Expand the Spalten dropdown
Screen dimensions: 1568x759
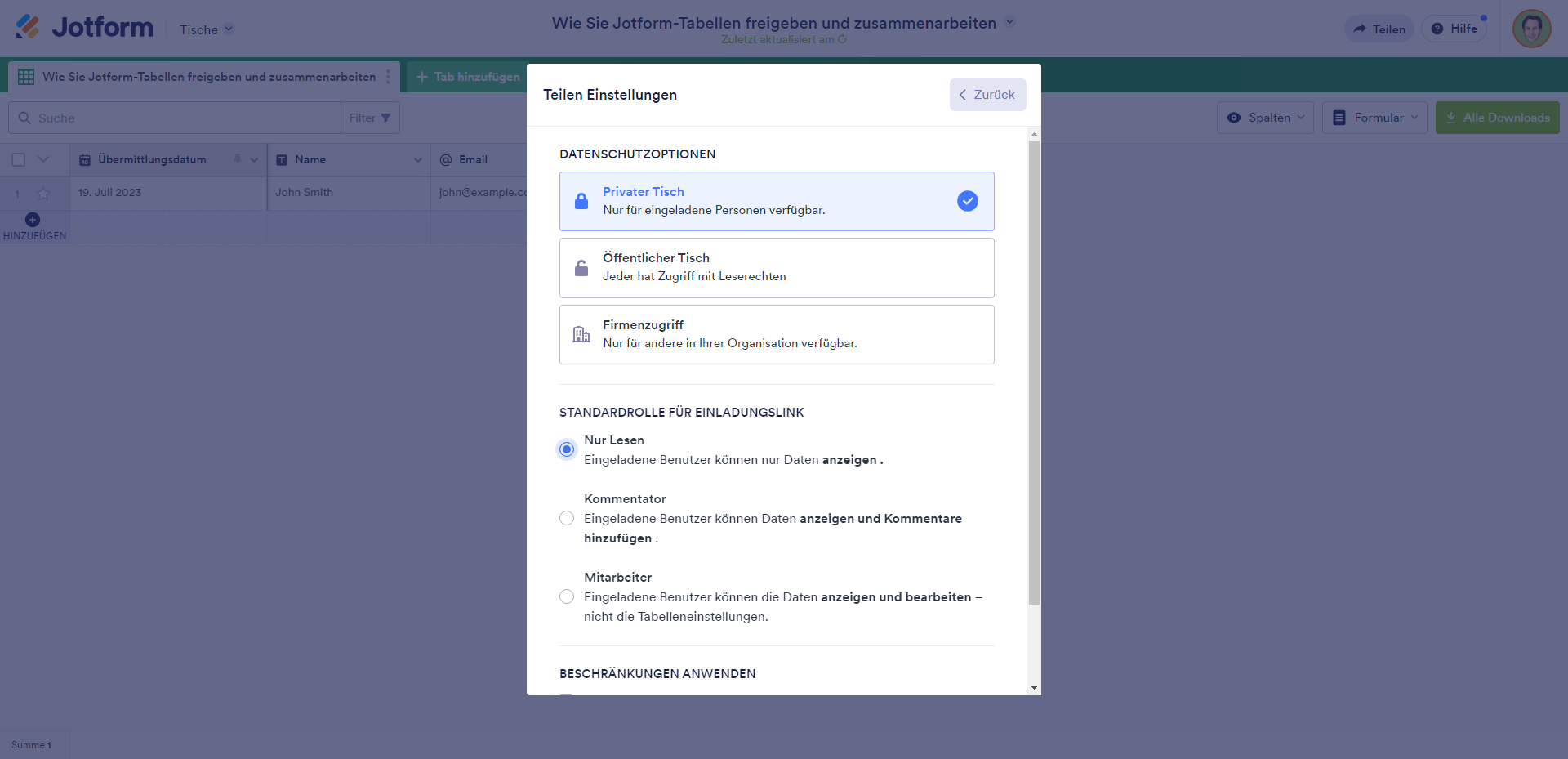tap(1265, 118)
